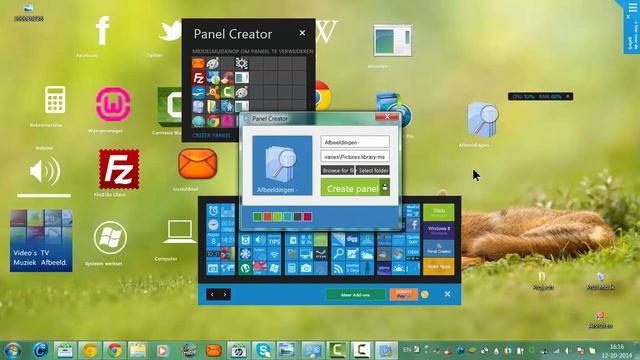
Task: Click the Select folder button
Action: [x=373, y=170]
